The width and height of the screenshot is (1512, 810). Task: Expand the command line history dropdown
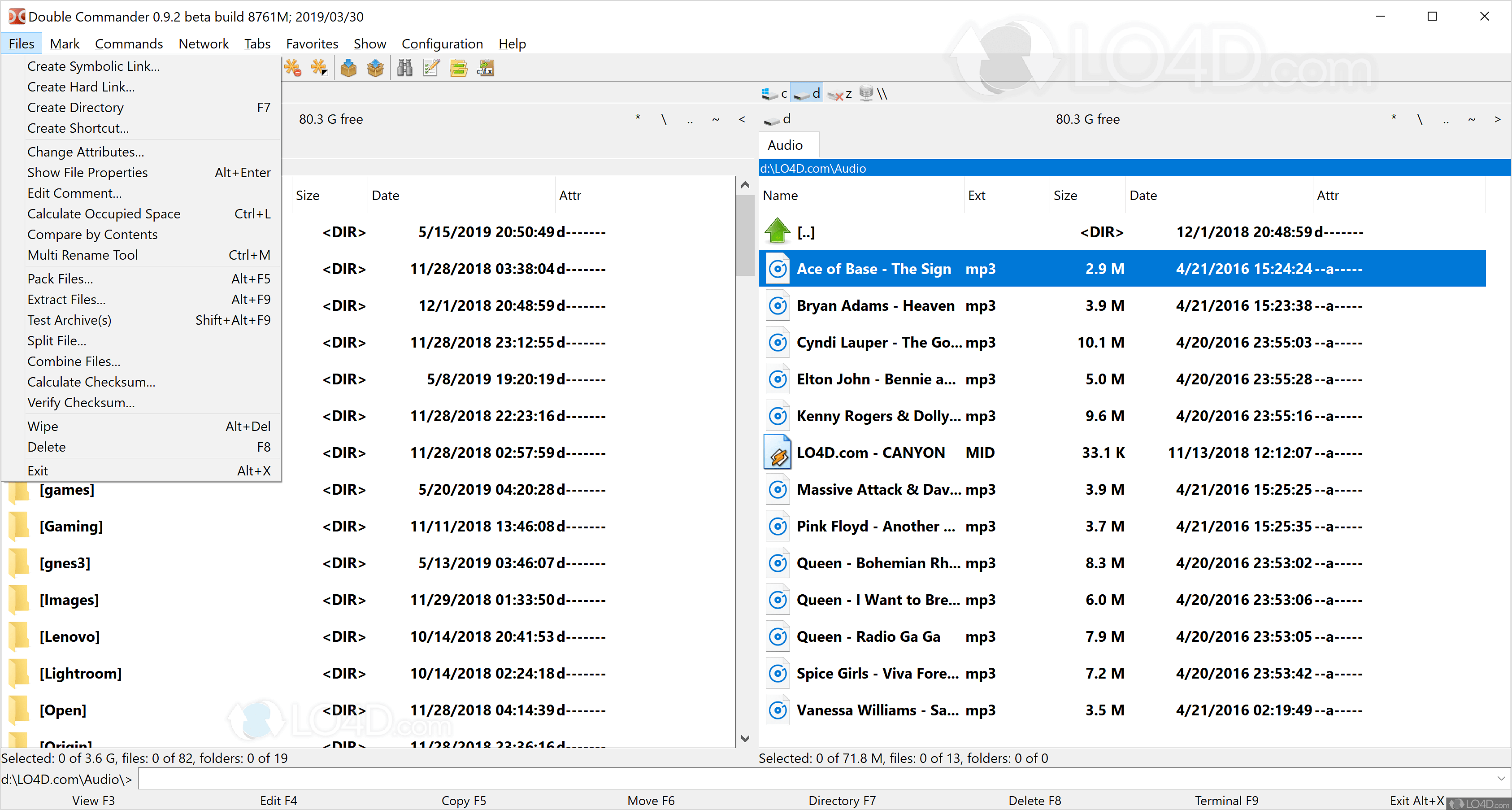pos(1501,779)
